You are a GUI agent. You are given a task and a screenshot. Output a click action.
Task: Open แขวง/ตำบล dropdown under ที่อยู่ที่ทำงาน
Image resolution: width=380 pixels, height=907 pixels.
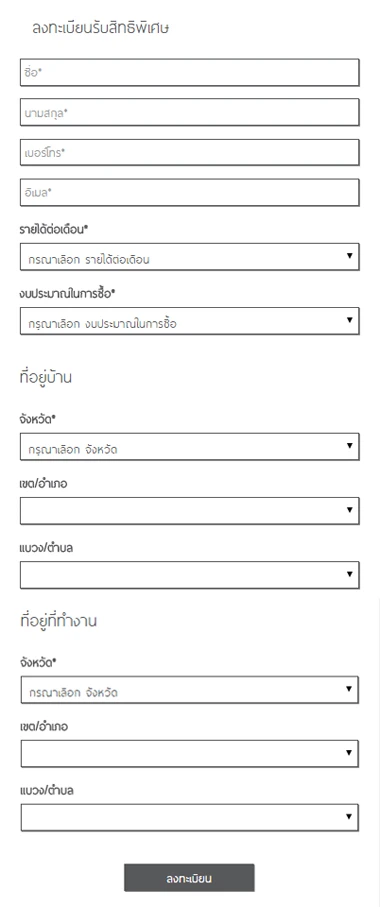(x=190, y=817)
